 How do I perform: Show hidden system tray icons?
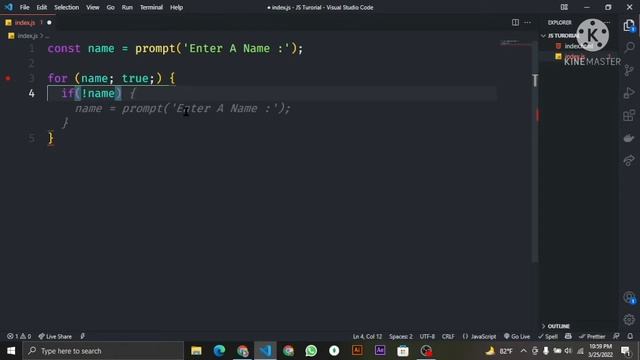[x=524, y=351]
